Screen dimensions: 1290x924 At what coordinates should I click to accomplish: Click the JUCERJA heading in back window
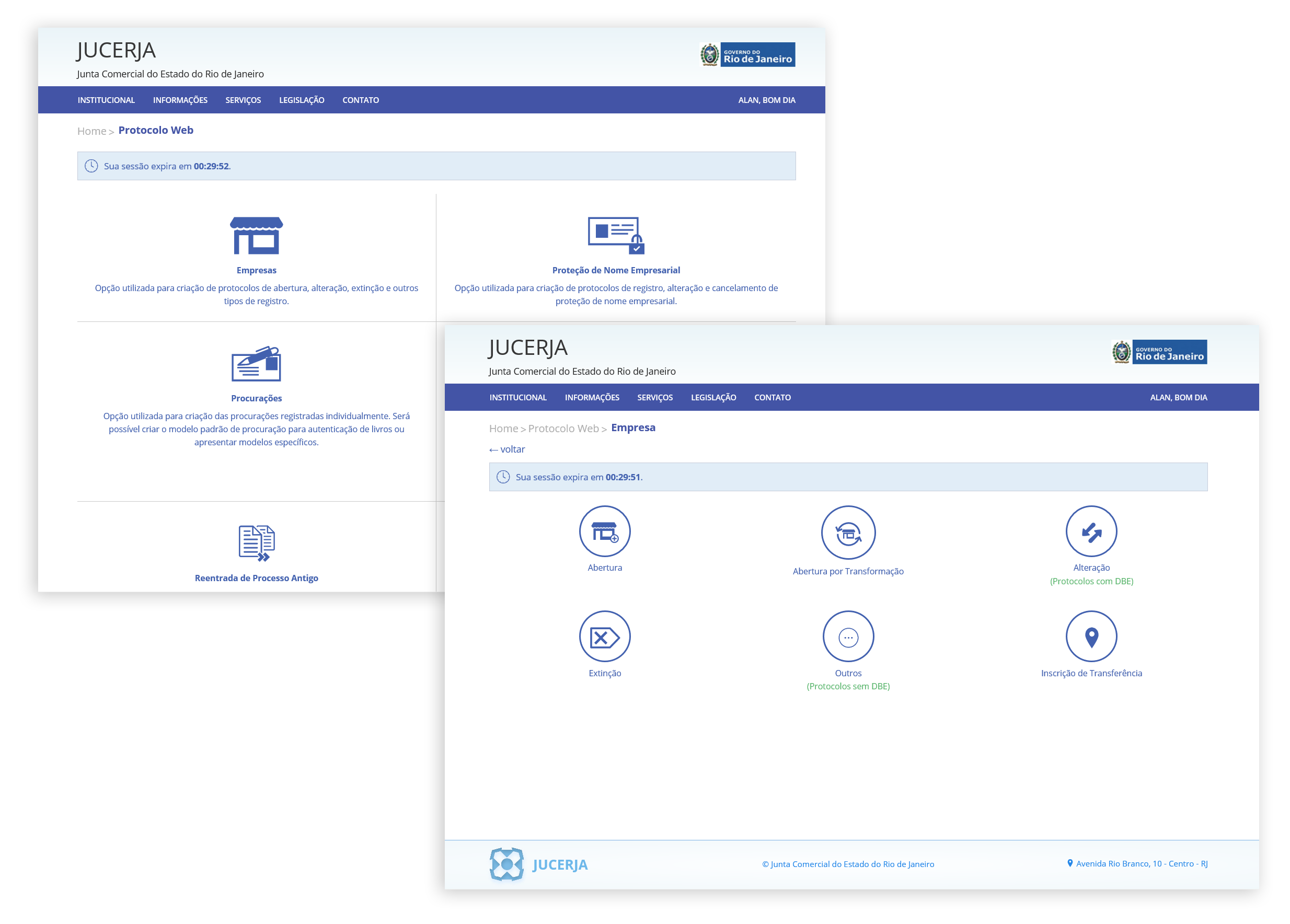(116, 50)
